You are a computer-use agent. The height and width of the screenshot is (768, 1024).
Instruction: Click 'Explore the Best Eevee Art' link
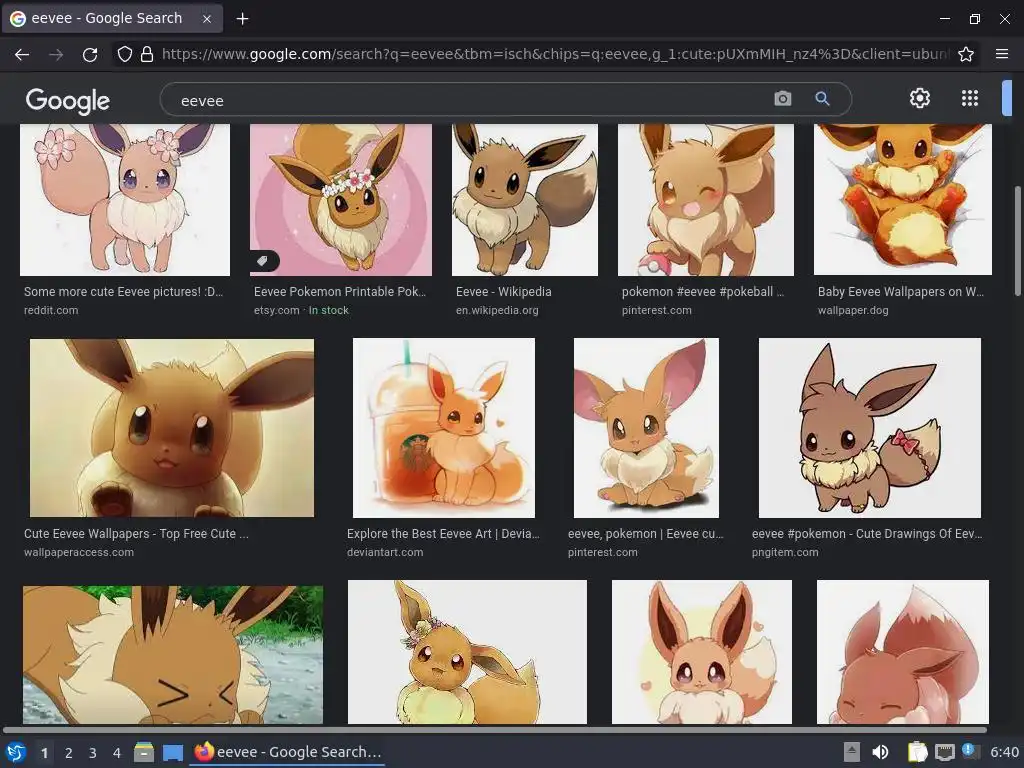coord(443,534)
